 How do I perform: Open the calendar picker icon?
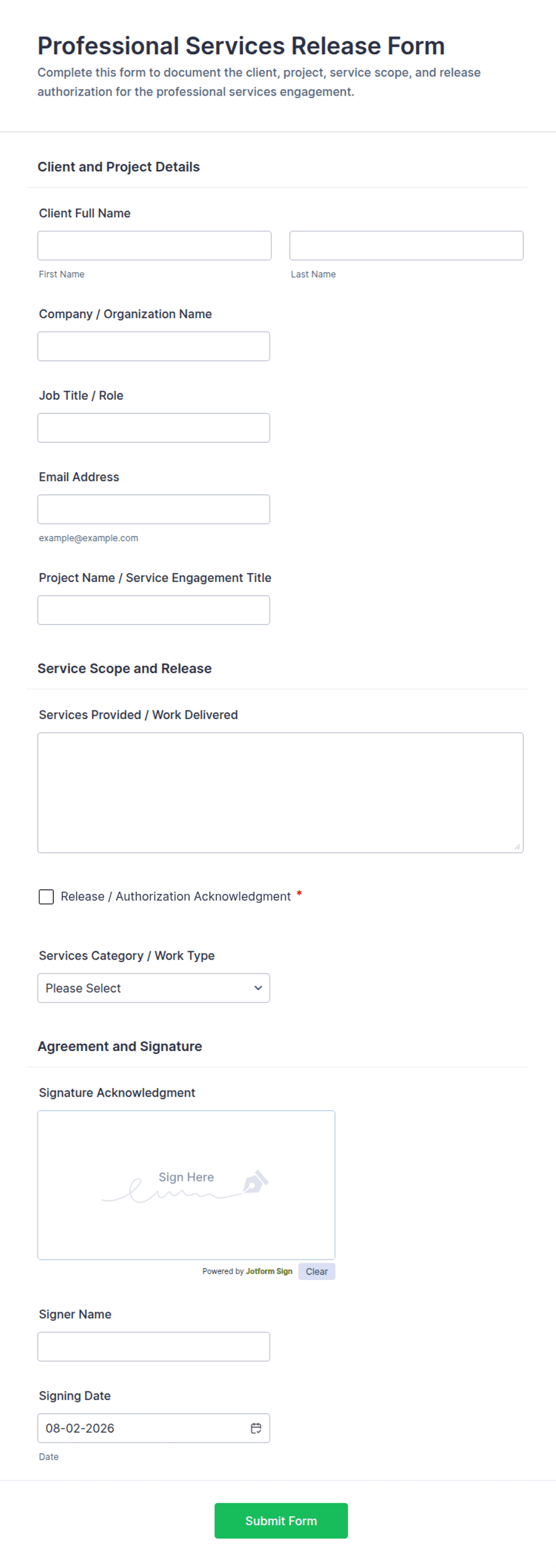click(x=256, y=1428)
